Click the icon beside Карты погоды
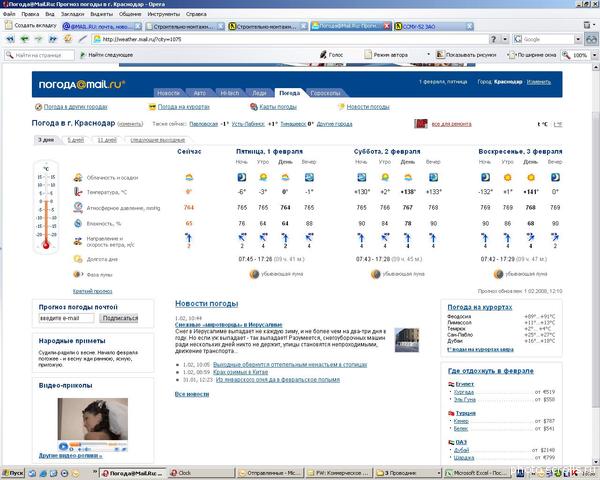 pyautogui.click(x=254, y=107)
